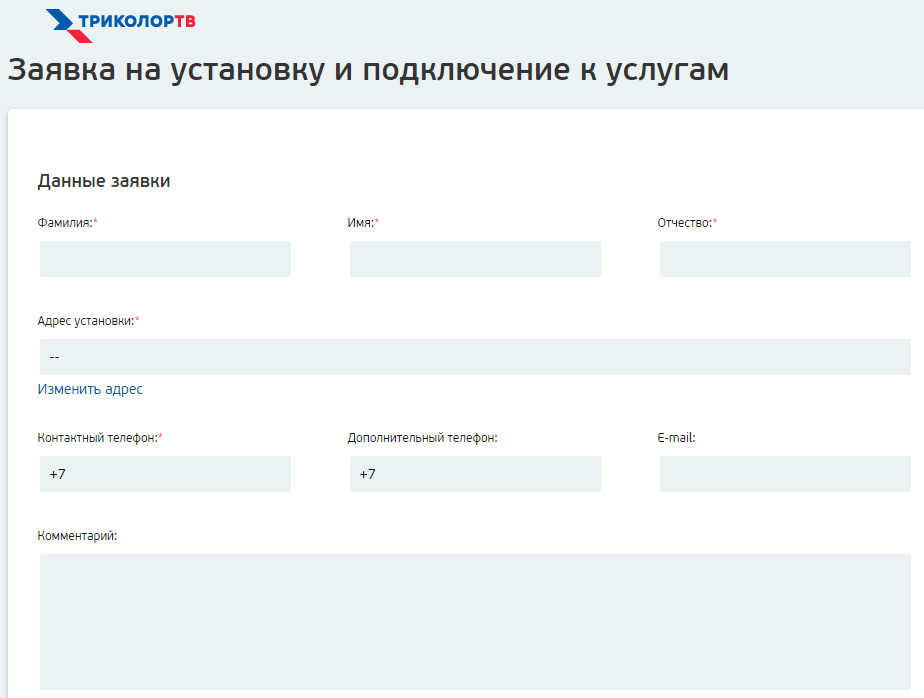Click the Имя field label
924x698 pixels.
360,223
